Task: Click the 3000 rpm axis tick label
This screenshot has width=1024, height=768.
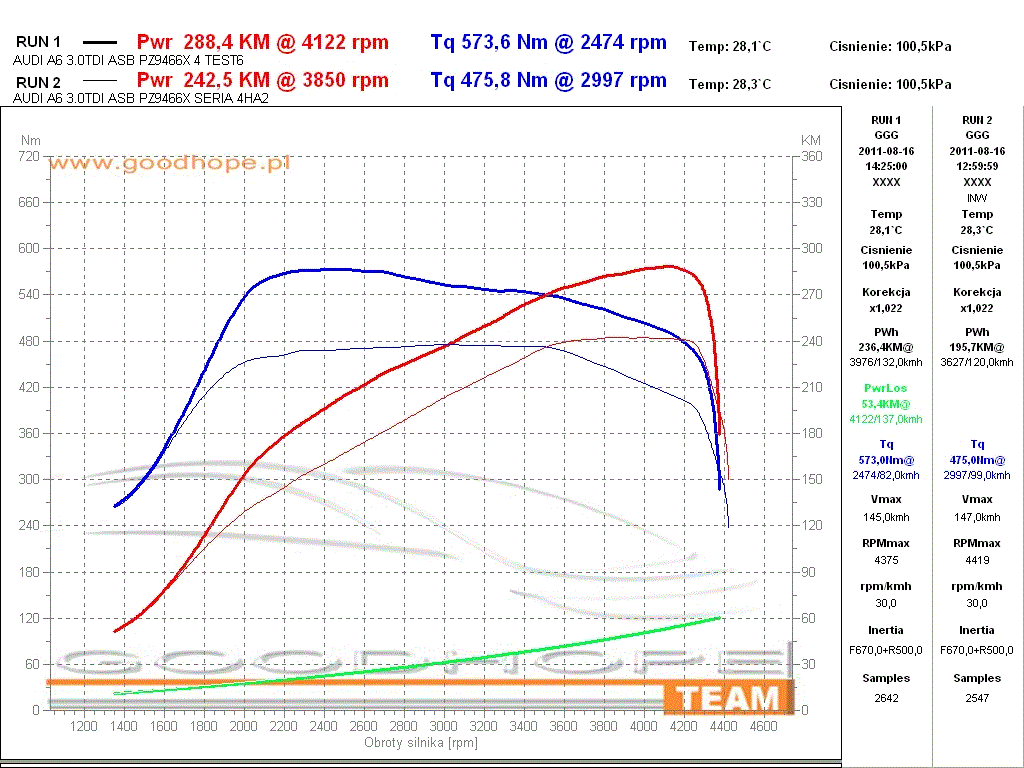Action: click(x=443, y=726)
